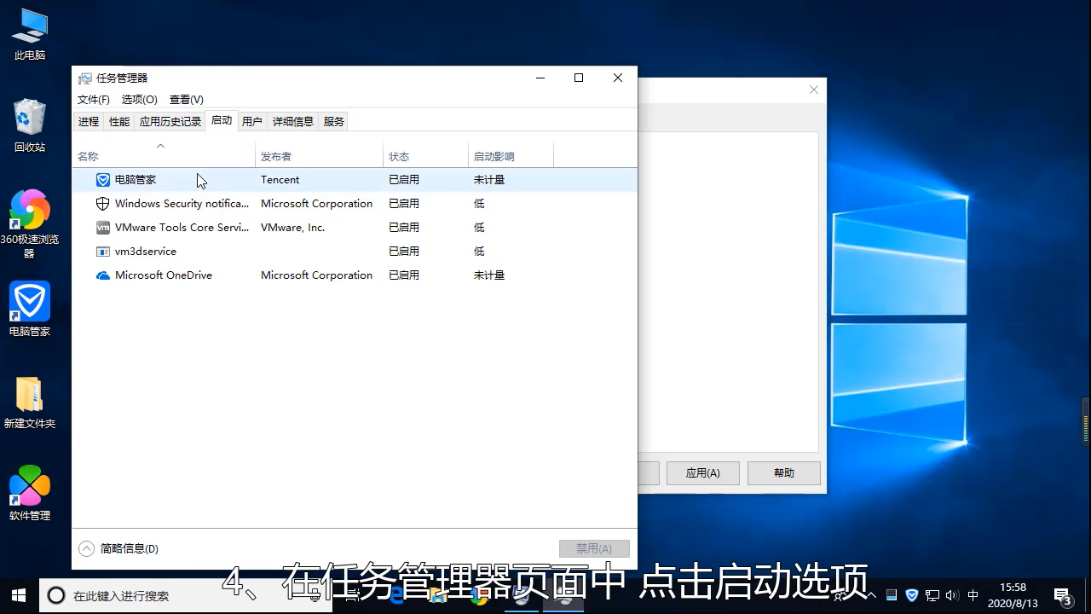This screenshot has height=614, width=1091.
Task: Click the 帮助 button
Action: [784, 473]
